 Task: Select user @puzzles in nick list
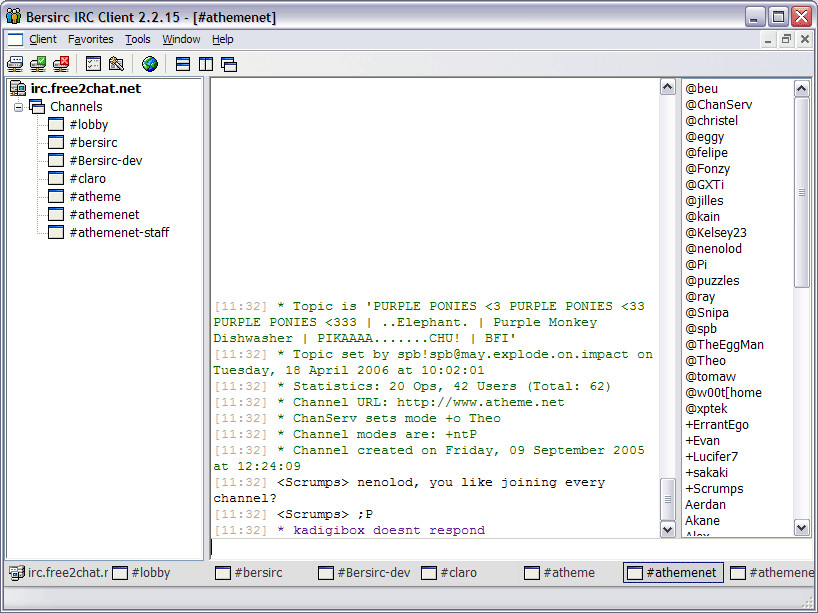tap(712, 281)
